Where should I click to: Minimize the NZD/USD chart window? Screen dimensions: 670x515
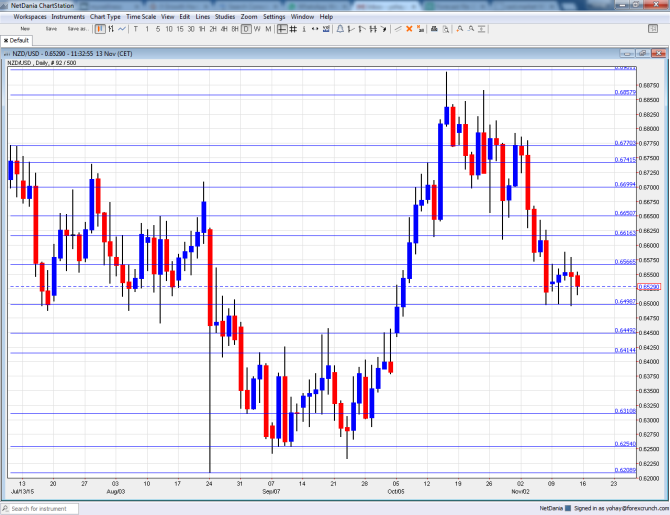(x=627, y=53)
